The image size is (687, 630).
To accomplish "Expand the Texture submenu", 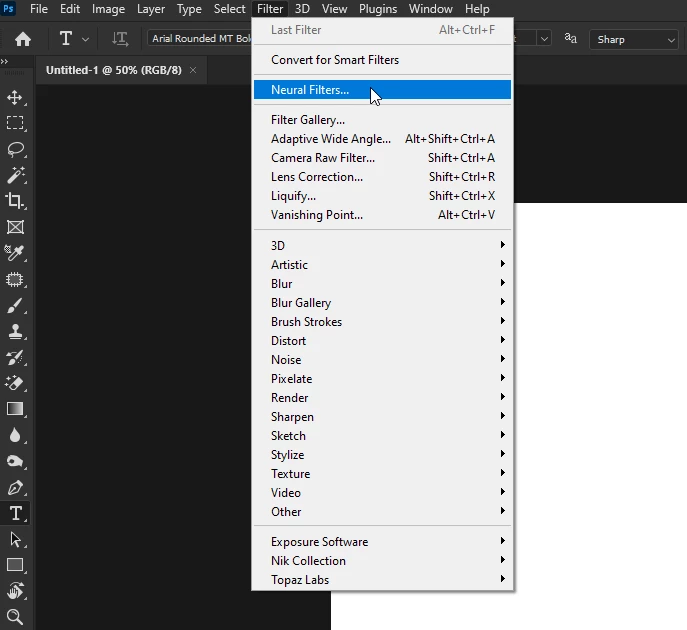I will click(x=382, y=474).
